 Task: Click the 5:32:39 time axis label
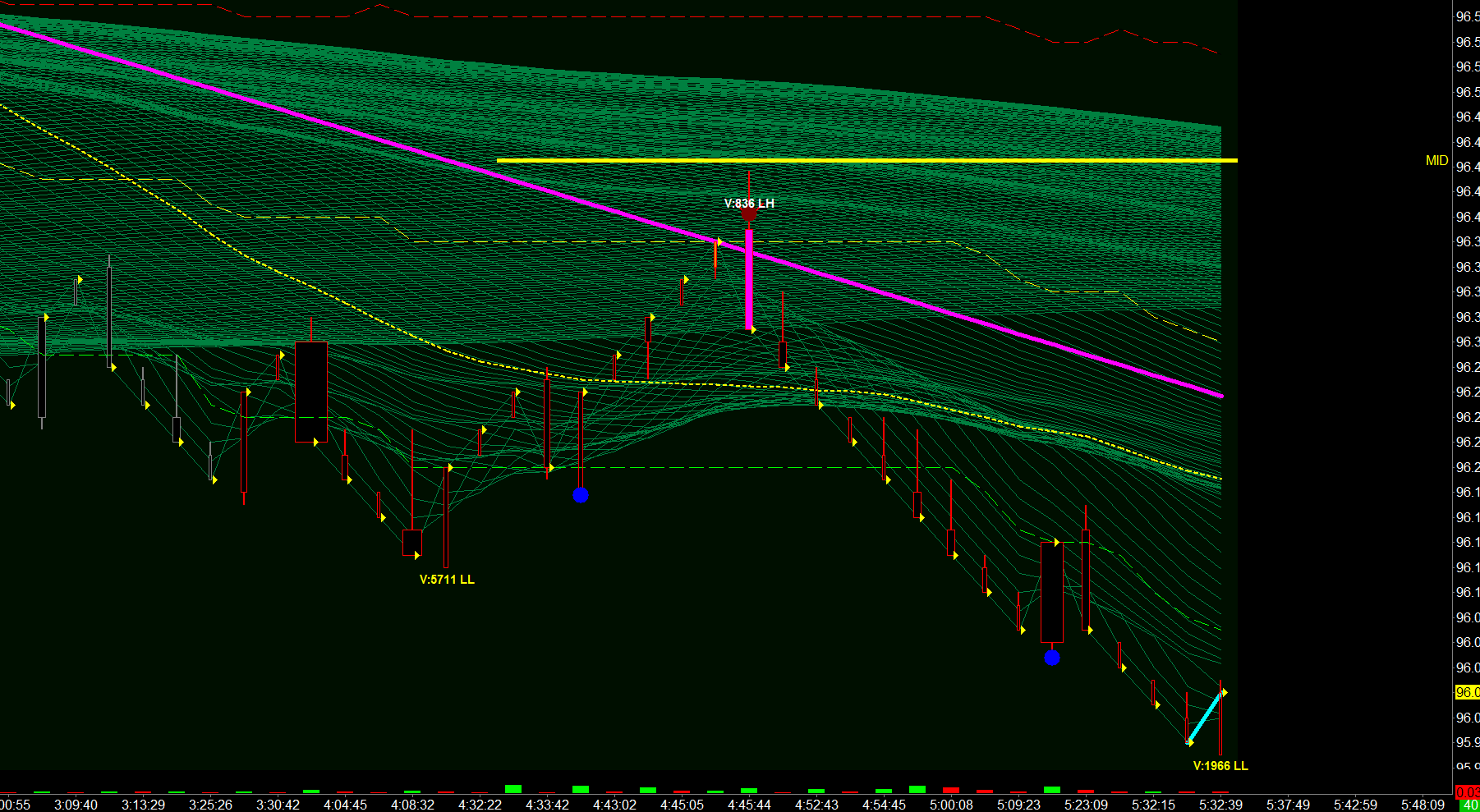point(1220,805)
